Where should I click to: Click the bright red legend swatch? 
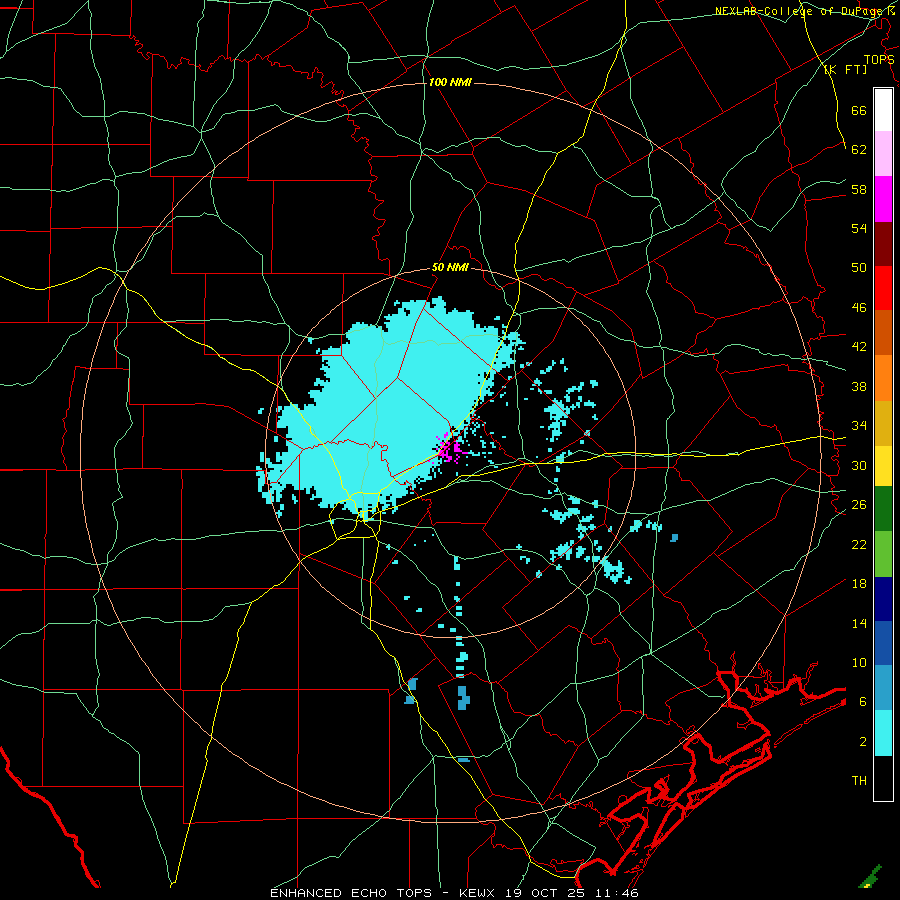tap(883, 288)
